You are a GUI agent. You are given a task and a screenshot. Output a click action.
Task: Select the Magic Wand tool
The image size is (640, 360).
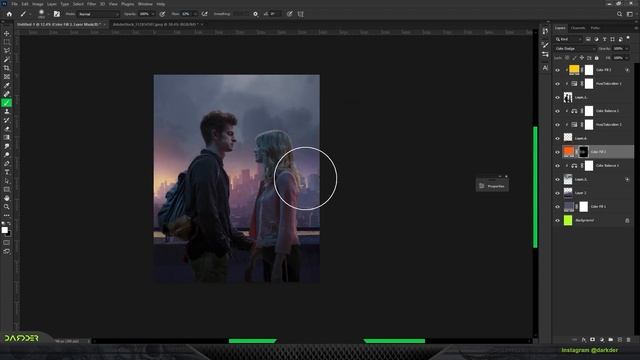[x=7, y=59]
